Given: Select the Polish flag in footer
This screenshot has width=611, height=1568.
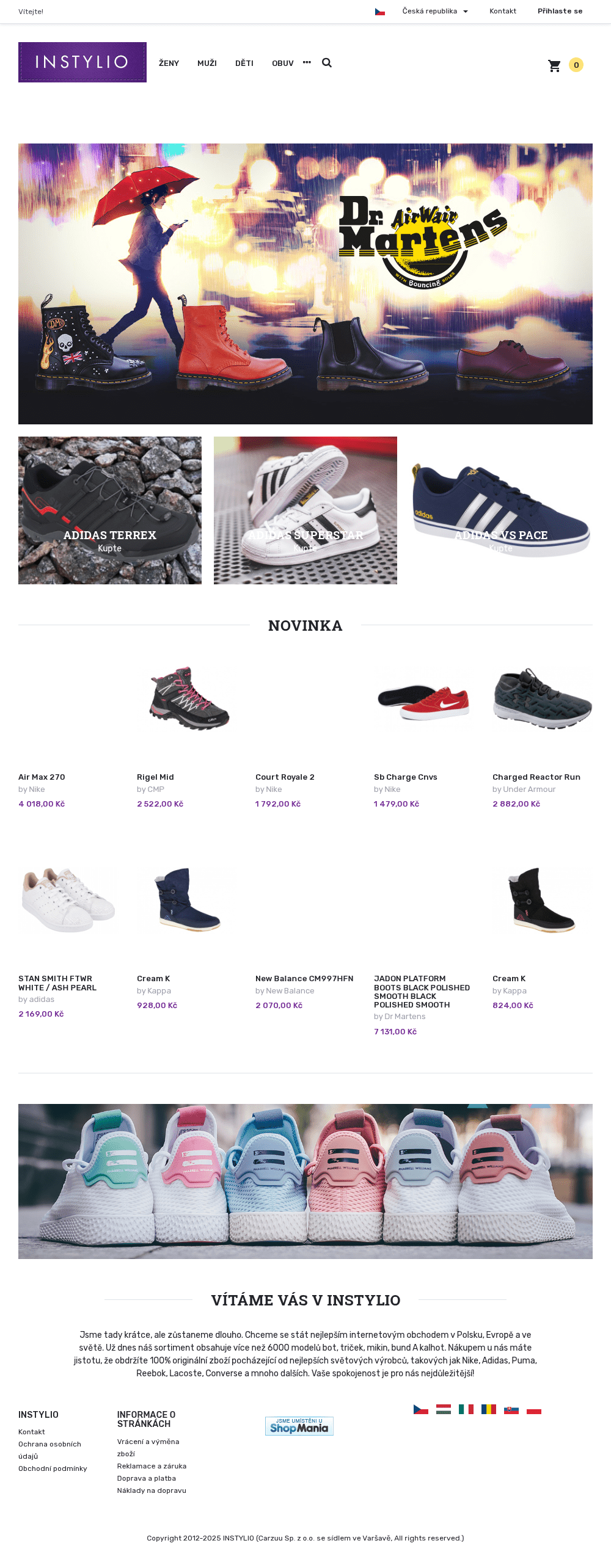Looking at the screenshot, I should [534, 1409].
